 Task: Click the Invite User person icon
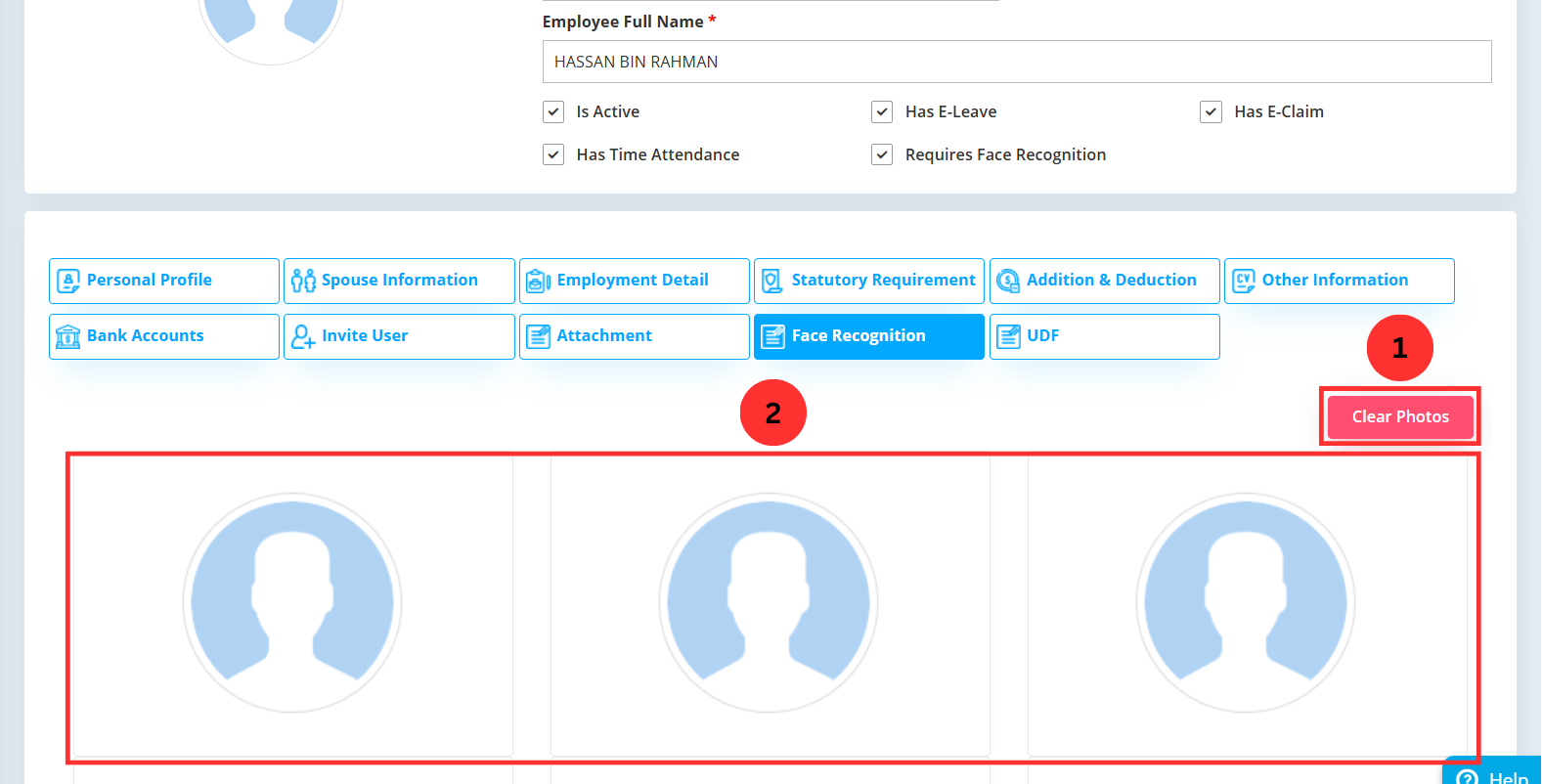(x=303, y=337)
